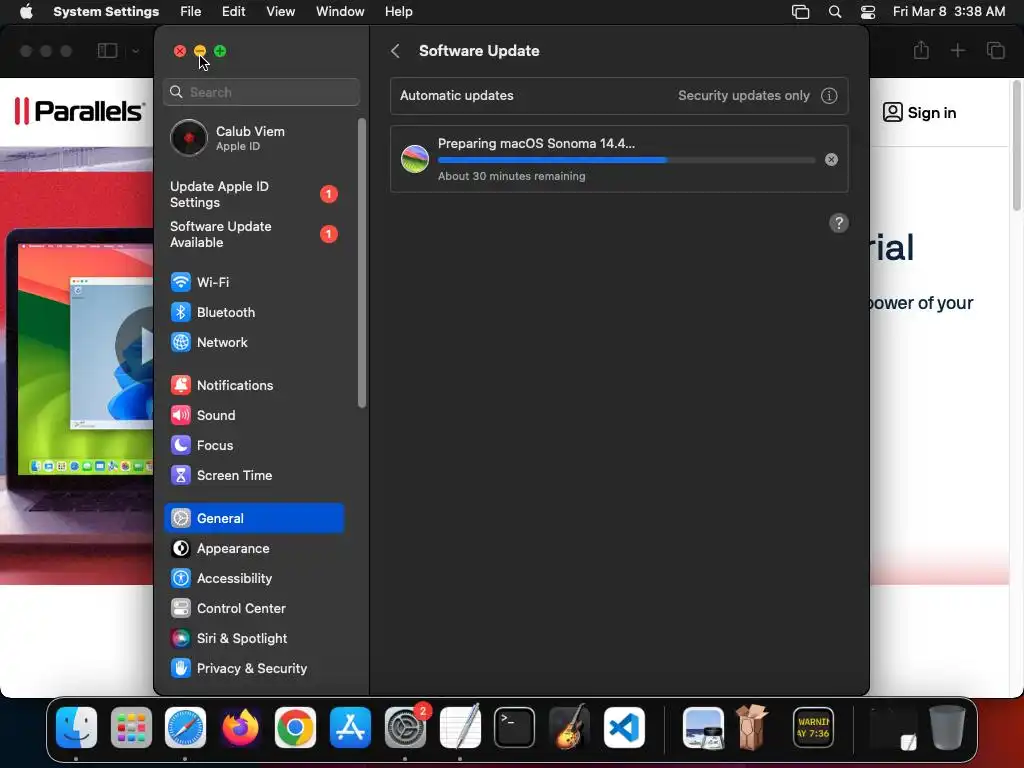This screenshot has width=1024, height=768.
Task: Open Focus settings
Action: click(254, 445)
